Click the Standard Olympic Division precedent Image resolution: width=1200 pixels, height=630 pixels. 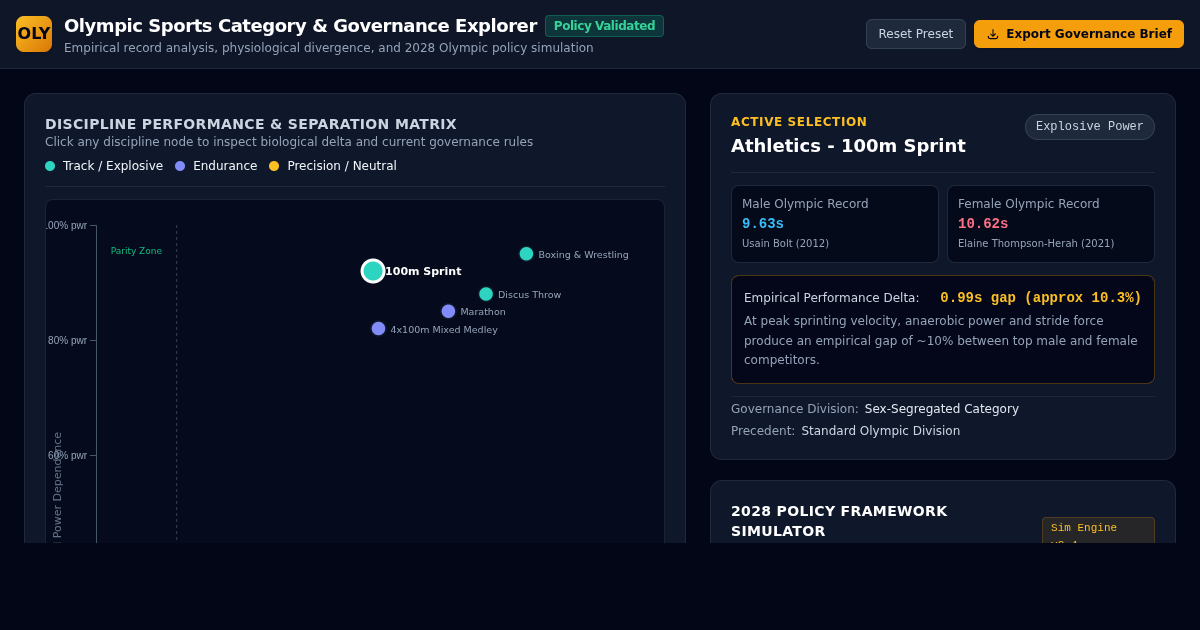coord(881,431)
